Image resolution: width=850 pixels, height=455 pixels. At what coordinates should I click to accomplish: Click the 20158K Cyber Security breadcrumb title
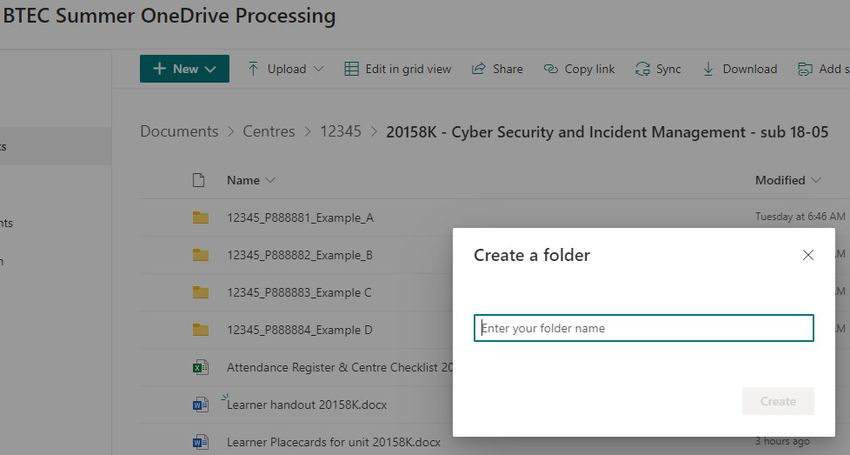607,132
